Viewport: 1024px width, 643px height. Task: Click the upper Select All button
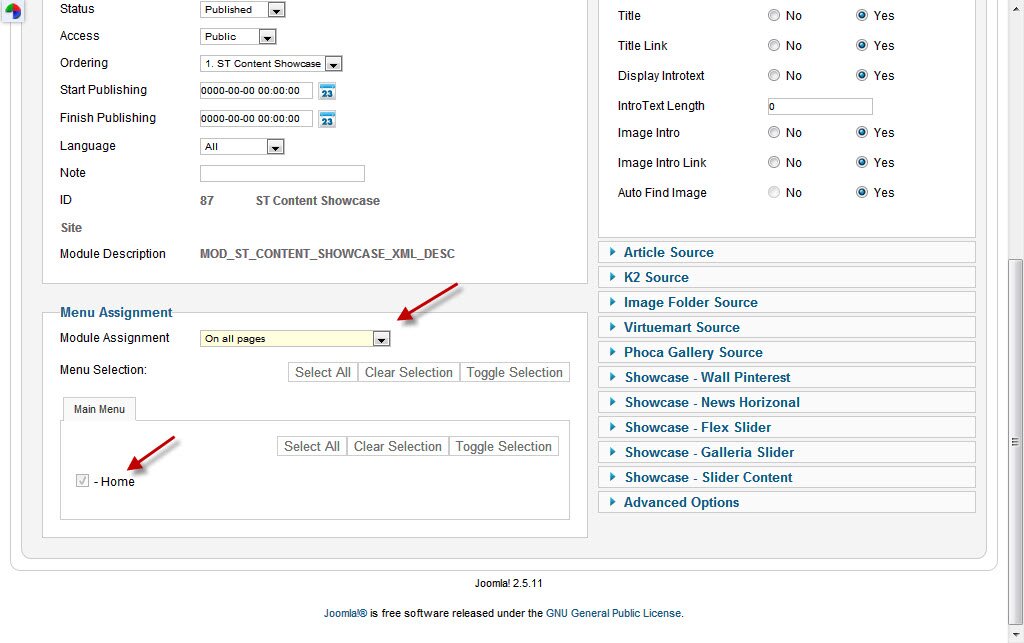(322, 373)
